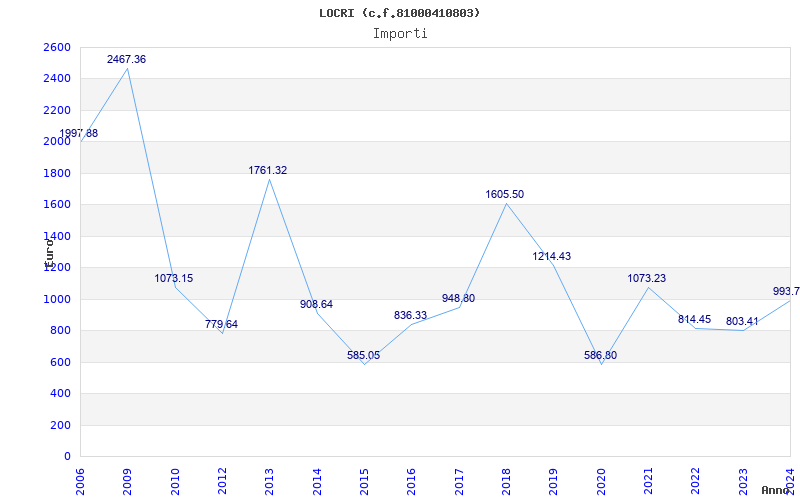The image size is (800, 500).
Task: Click the chart title LOCRI (c.f.81000410803)
Action: point(399,13)
